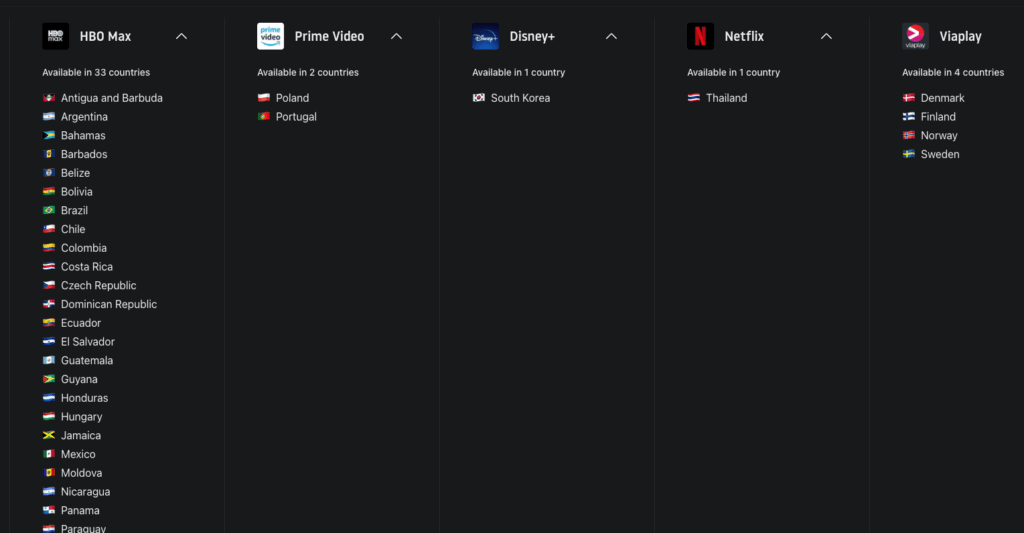
Task: Click the Viaplay logo icon
Action: pos(915,36)
